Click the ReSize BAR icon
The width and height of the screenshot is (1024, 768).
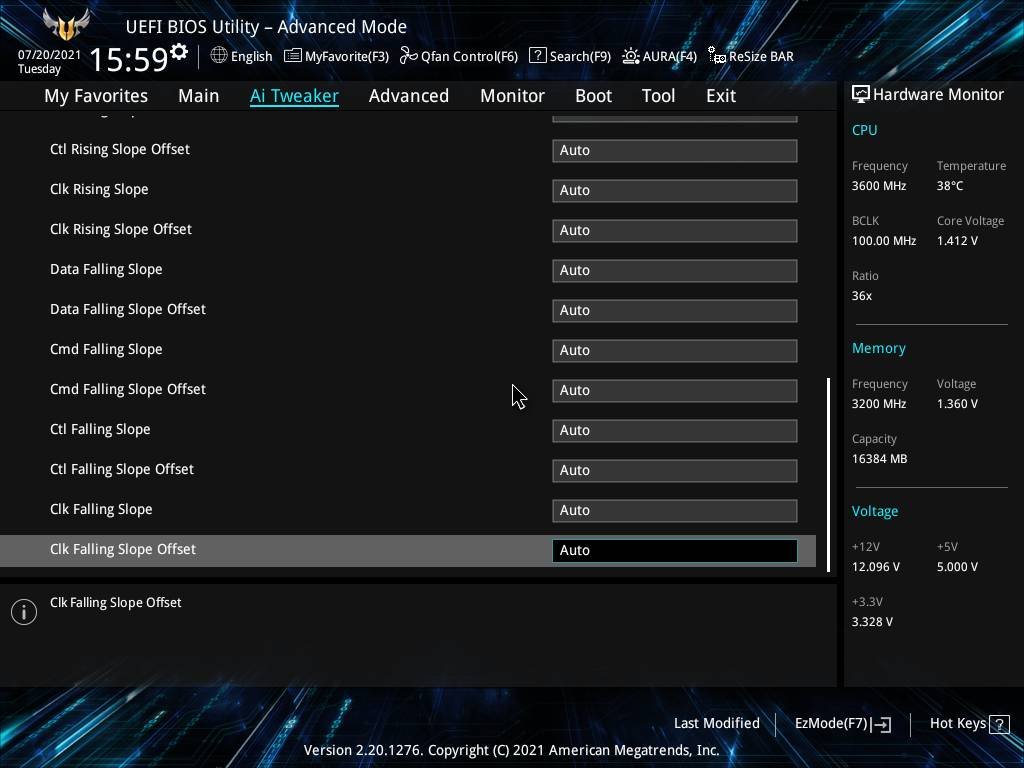point(716,56)
